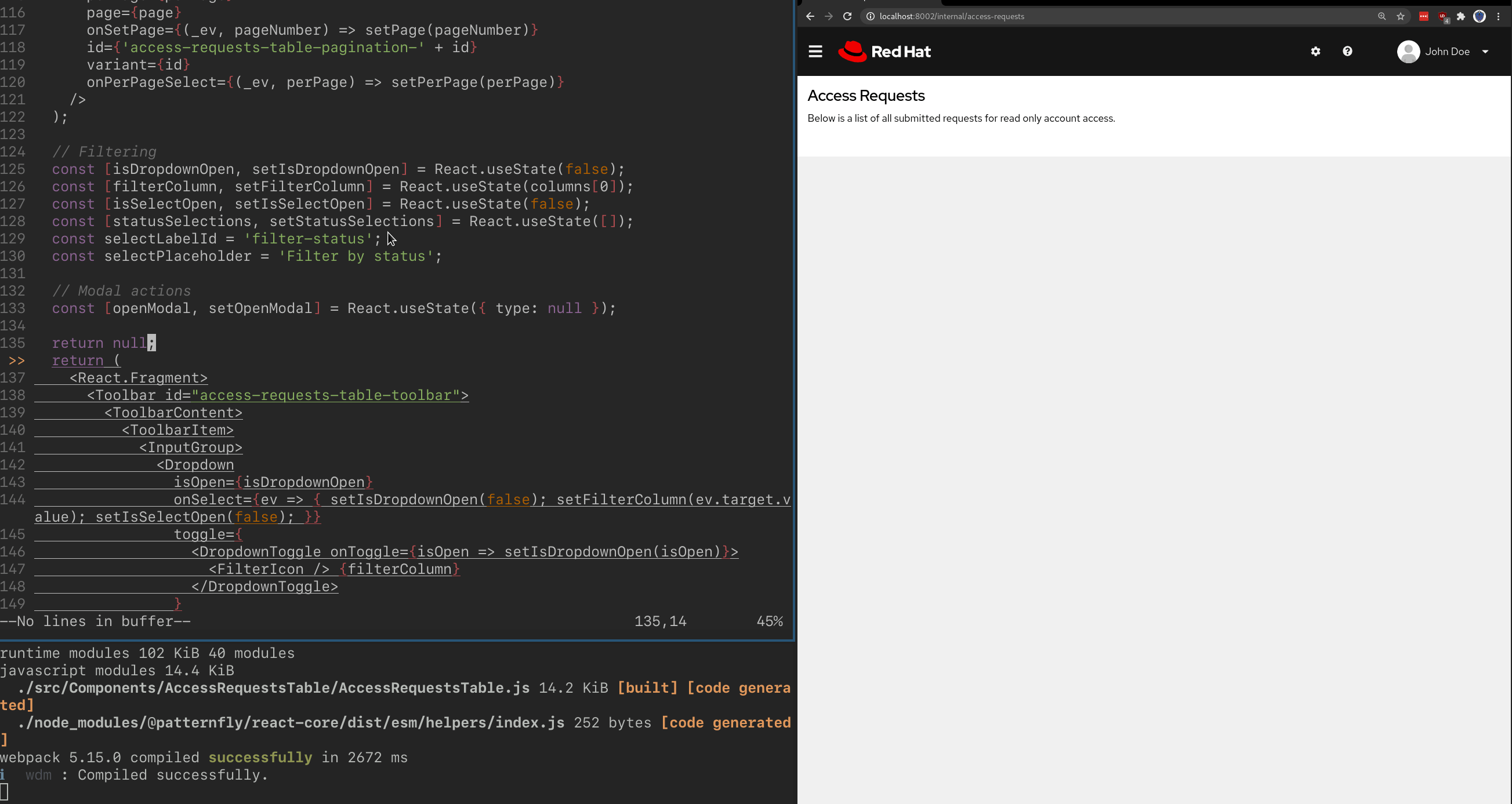Image resolution: width=1512 pixels, height=804 pixels.
Task: Open the settings gear icon
Action: coord(1315,52)
